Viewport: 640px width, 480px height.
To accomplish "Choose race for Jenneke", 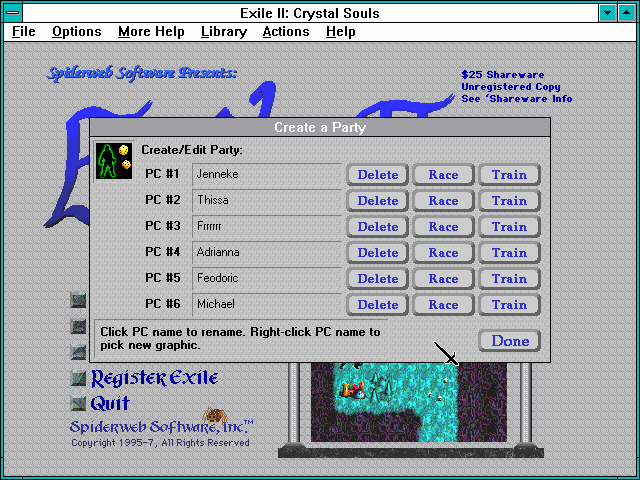I will [443, 175].
